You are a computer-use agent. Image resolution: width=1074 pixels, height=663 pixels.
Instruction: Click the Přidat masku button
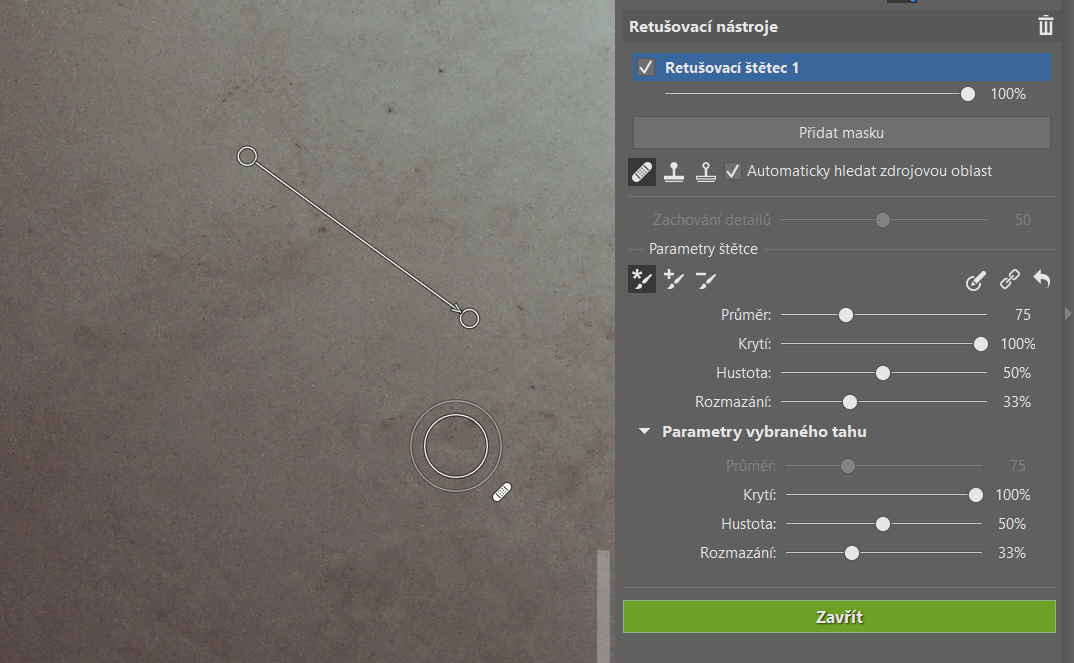coord(841,132)
